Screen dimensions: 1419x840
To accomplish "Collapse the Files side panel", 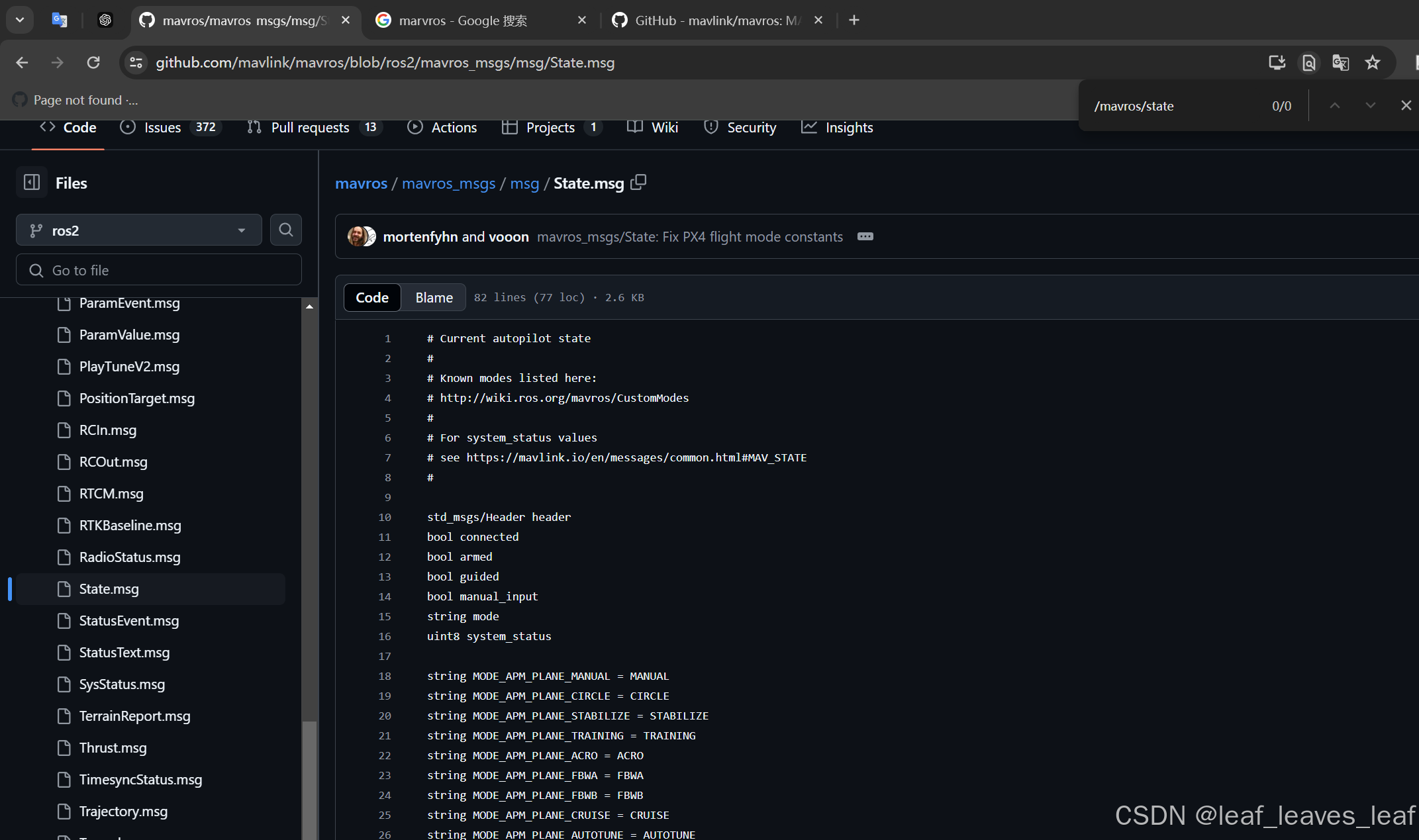I will coord(32,183).
